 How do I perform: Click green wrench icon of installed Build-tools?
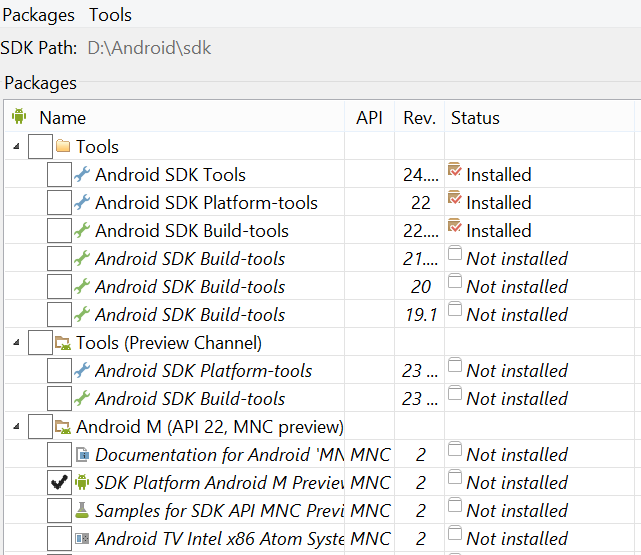tap(82, 230)
